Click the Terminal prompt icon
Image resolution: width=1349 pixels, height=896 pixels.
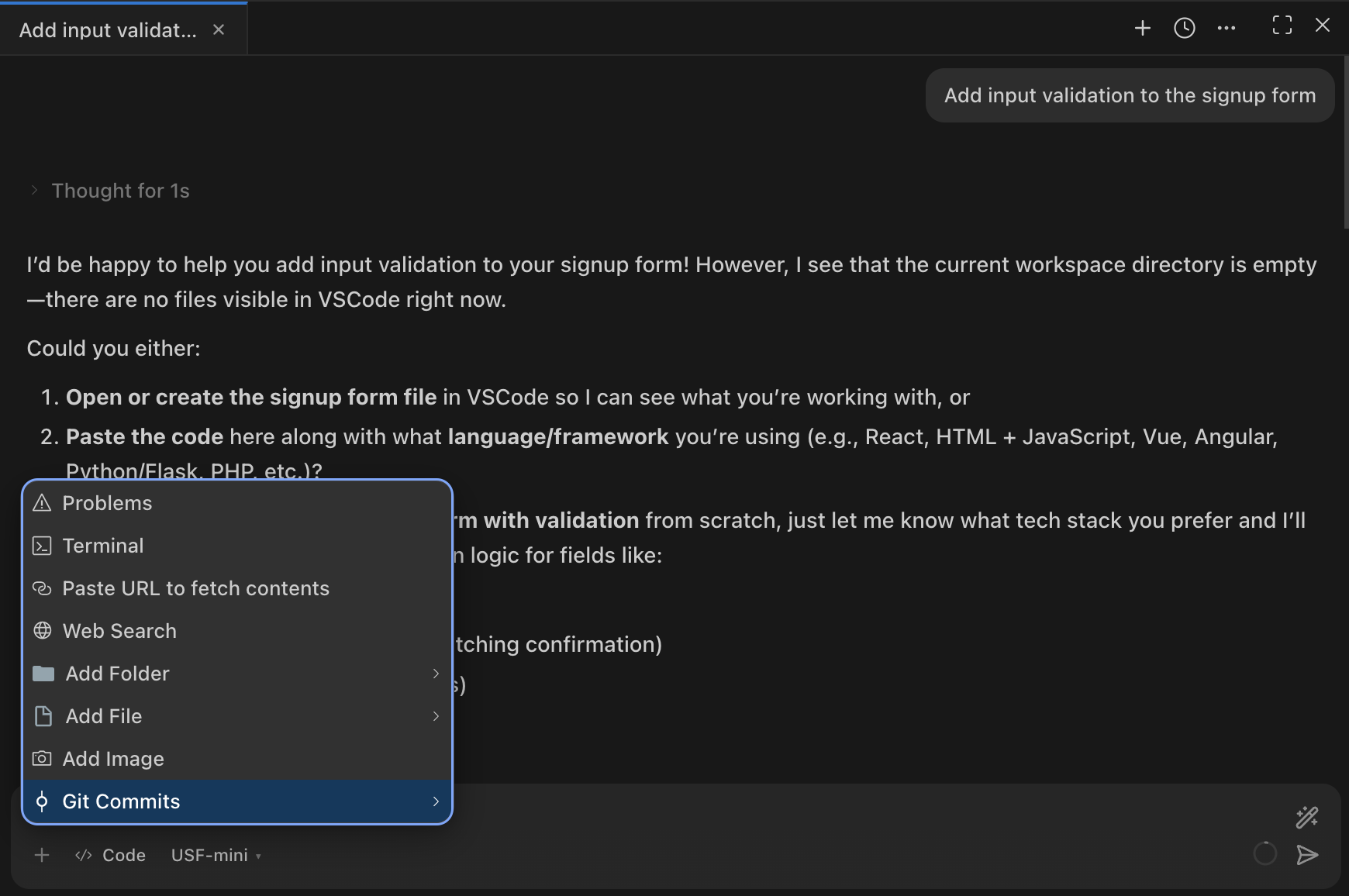tap(42, 546)
